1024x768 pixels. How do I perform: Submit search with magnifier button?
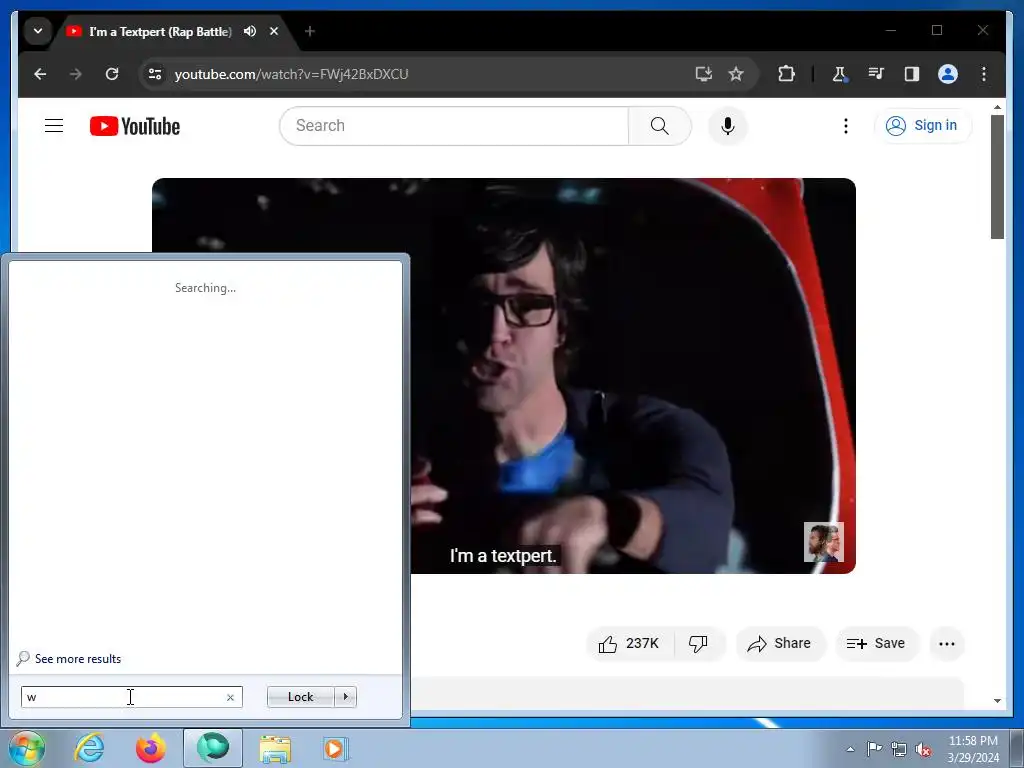(x=660, y=125)
